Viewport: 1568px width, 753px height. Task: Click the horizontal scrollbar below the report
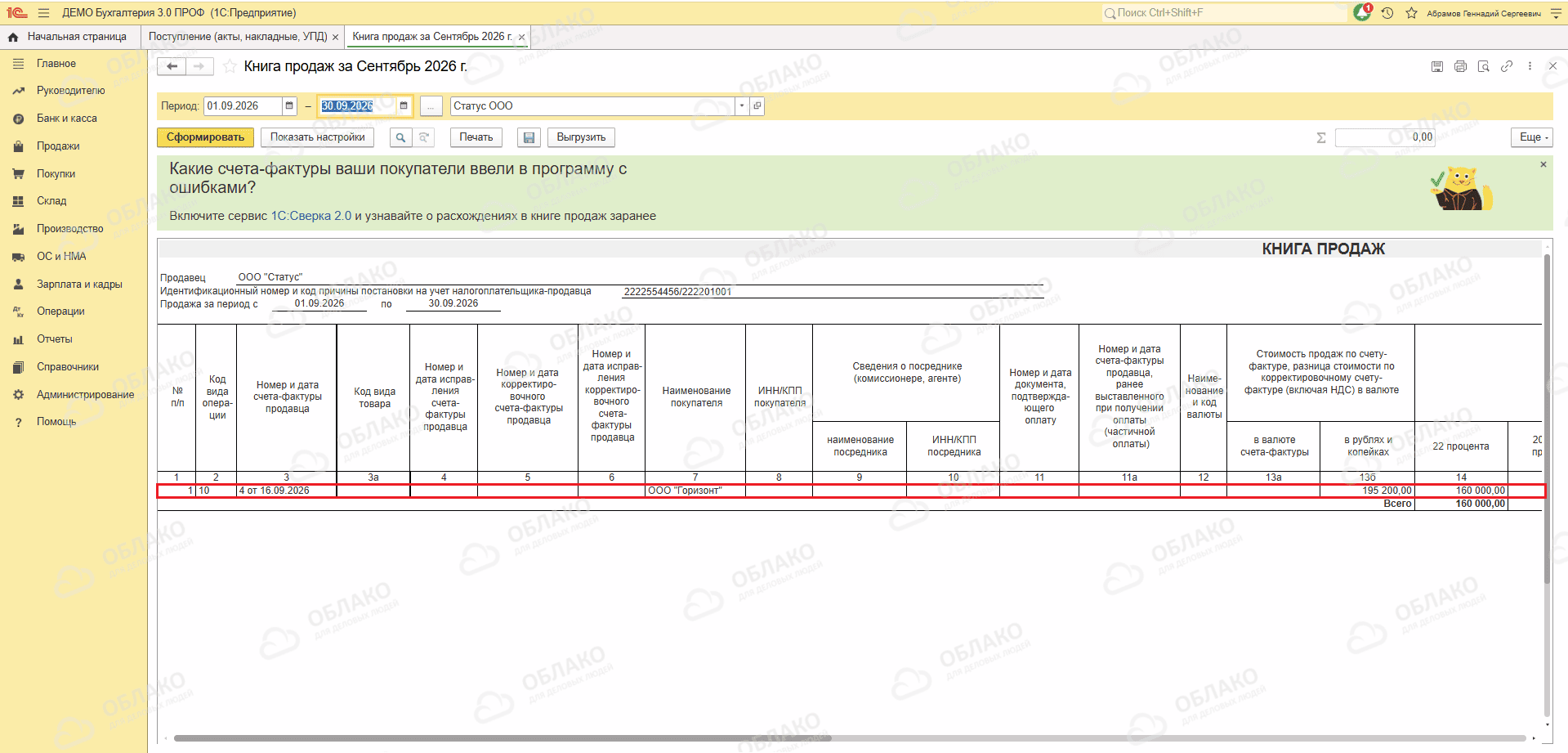(x=850, y=738)
